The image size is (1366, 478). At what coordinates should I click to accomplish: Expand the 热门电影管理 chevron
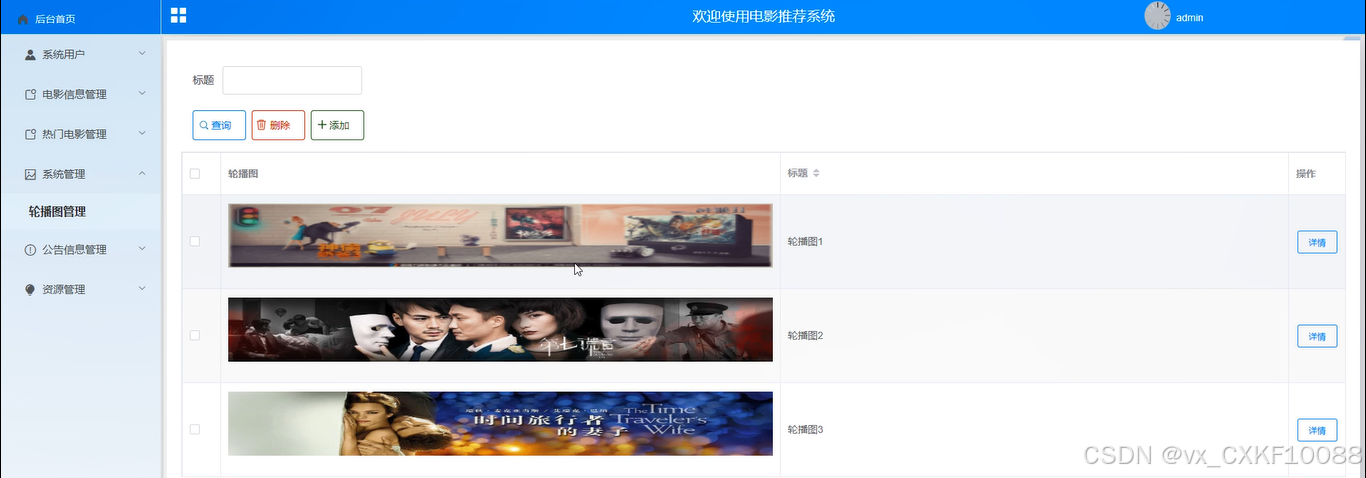click(x=142, y=133)
